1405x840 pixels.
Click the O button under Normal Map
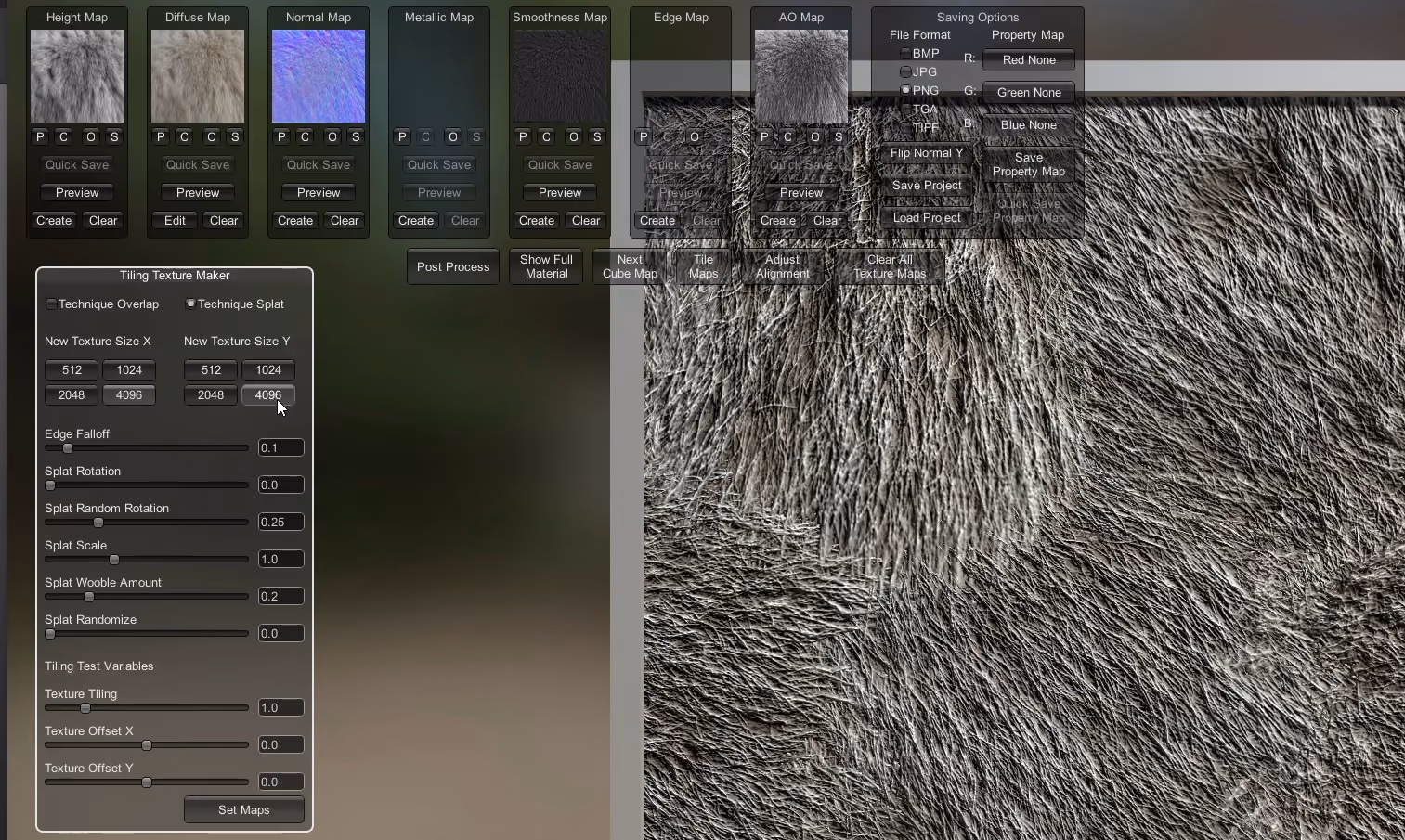(332, 136)
